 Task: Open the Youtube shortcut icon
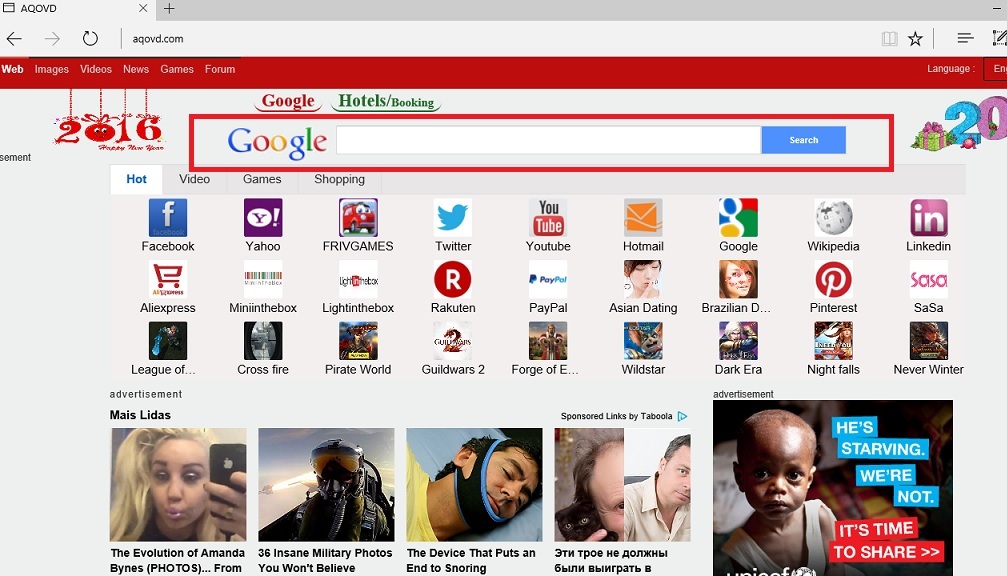point(548,218)
